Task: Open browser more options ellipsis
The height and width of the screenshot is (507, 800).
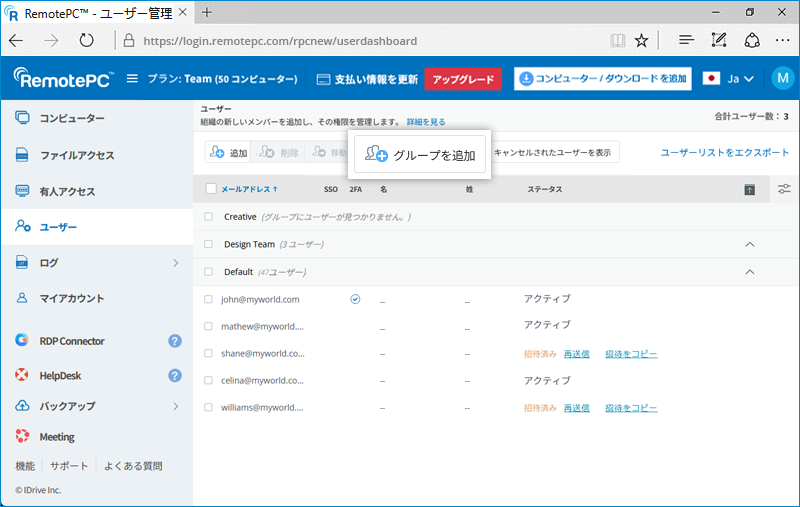Action: tap(783, 40)
